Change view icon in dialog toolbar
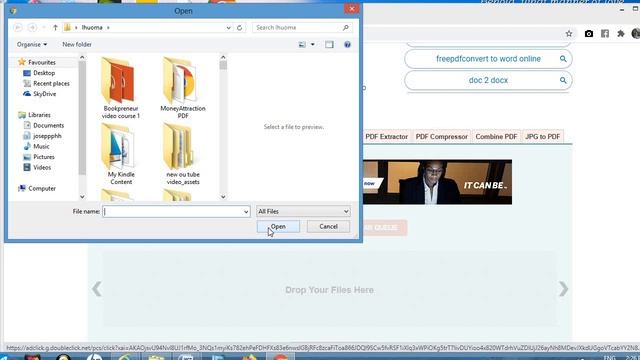 [x=302, y=44]
